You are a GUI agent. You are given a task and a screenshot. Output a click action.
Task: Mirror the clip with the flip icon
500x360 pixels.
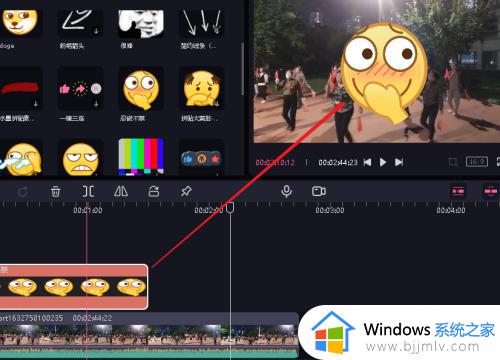click(121, 191)
